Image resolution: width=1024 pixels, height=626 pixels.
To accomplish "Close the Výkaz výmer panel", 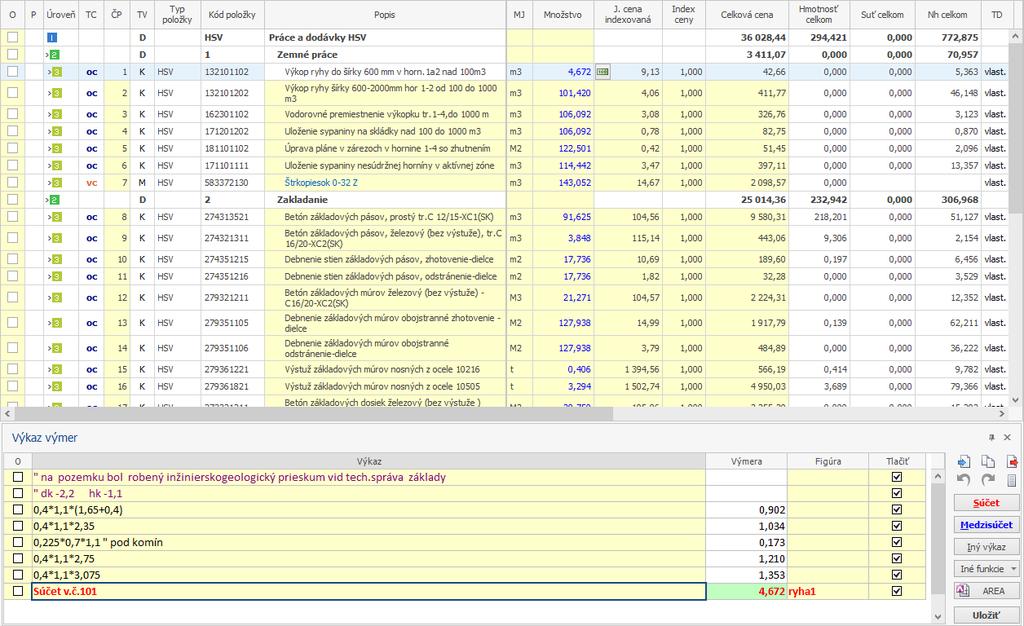I will coord(1007,437).
